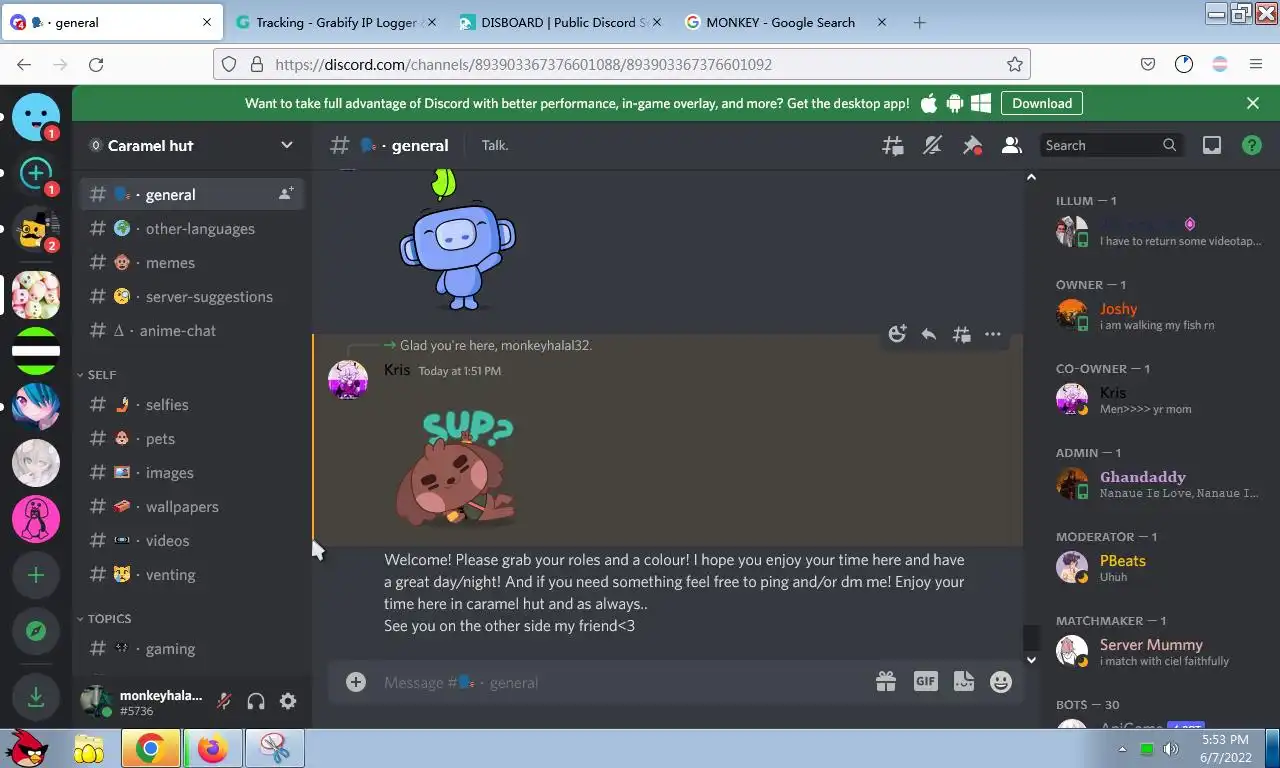
Task: Click the Add a Server plus icon
Action: click(36, 575)
